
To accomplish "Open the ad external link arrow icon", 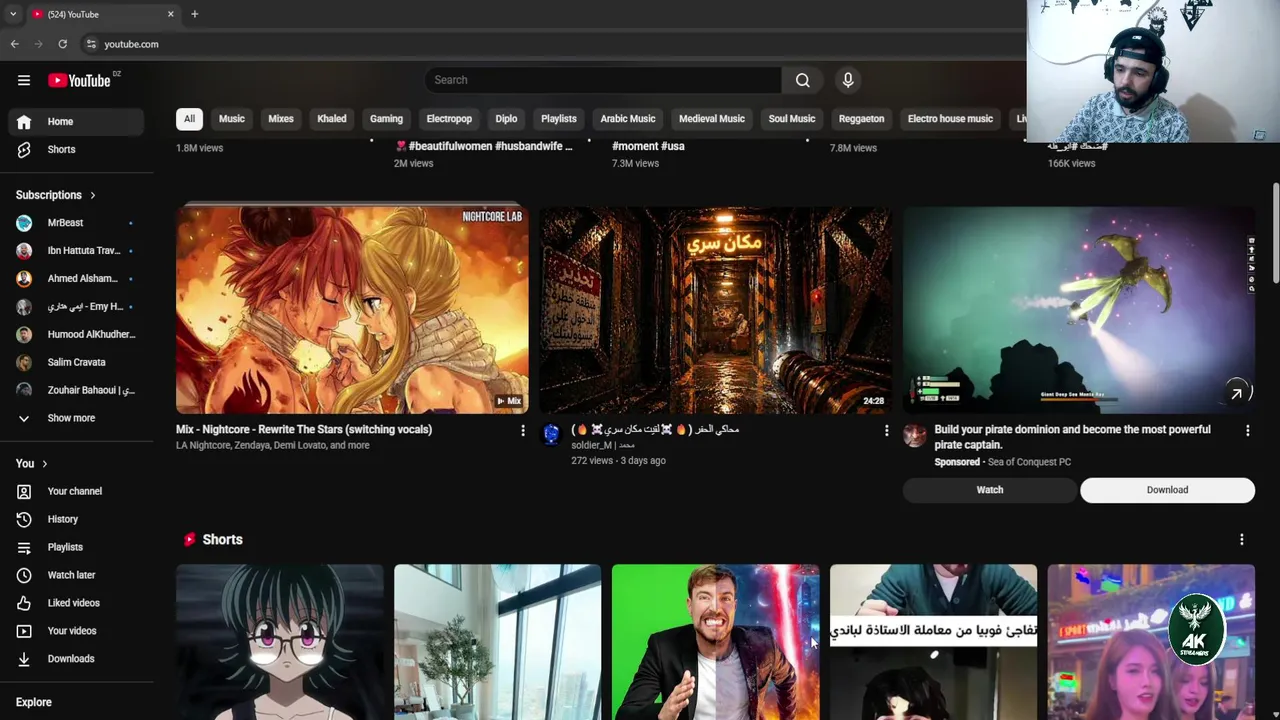I will [x=1237, y=393].
